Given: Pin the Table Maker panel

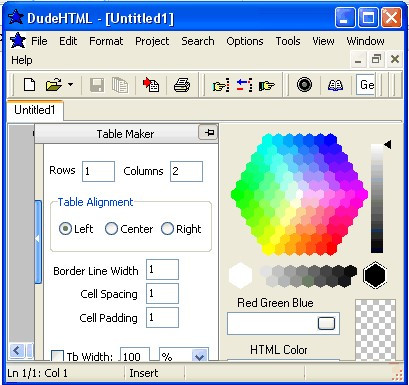Looking at the screenshot, I should coord(208,133).
